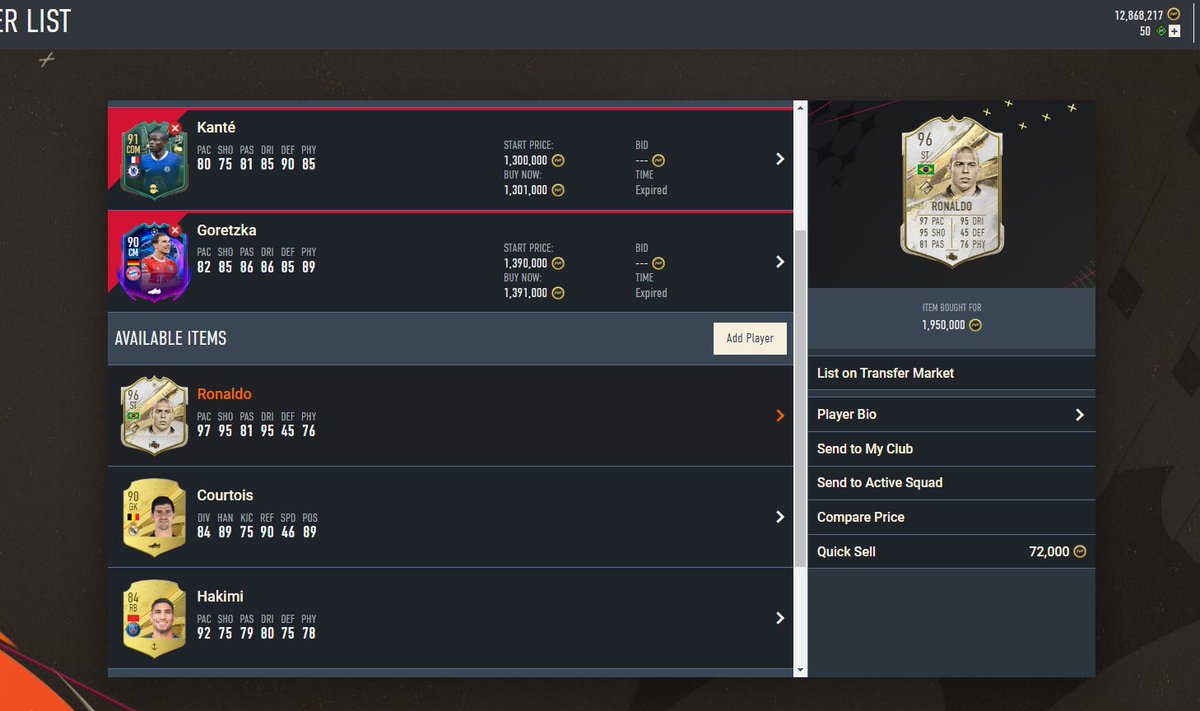This screenshot has width=1200, height=711.
Task: Select the Courtois player name
Action: tap(225, 495)
